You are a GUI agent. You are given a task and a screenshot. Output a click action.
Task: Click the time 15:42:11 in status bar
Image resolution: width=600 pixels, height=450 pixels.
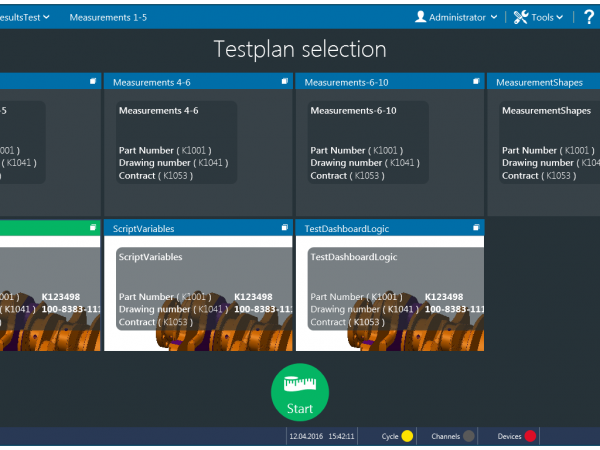pos(341,436)
